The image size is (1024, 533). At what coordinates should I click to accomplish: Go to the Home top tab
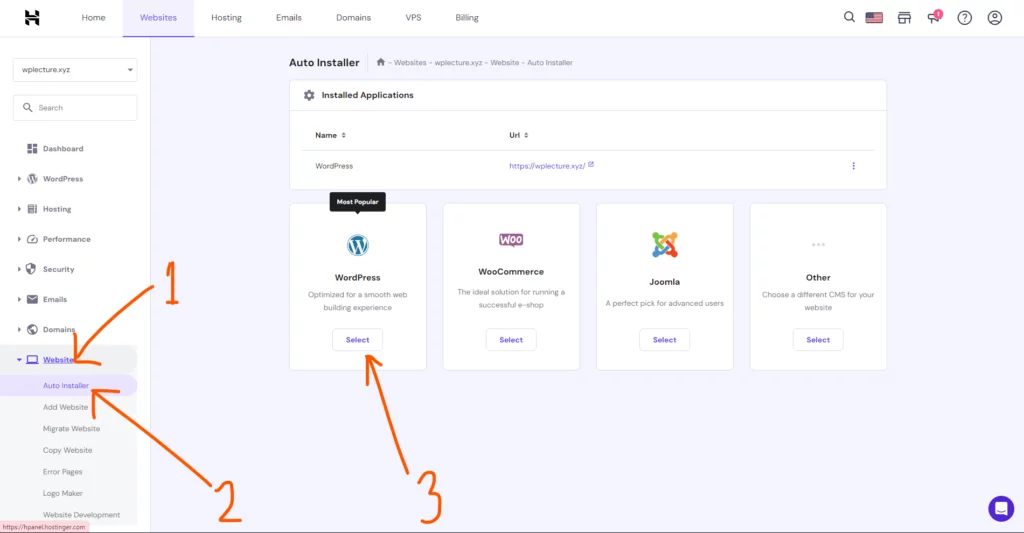point(93,18)
